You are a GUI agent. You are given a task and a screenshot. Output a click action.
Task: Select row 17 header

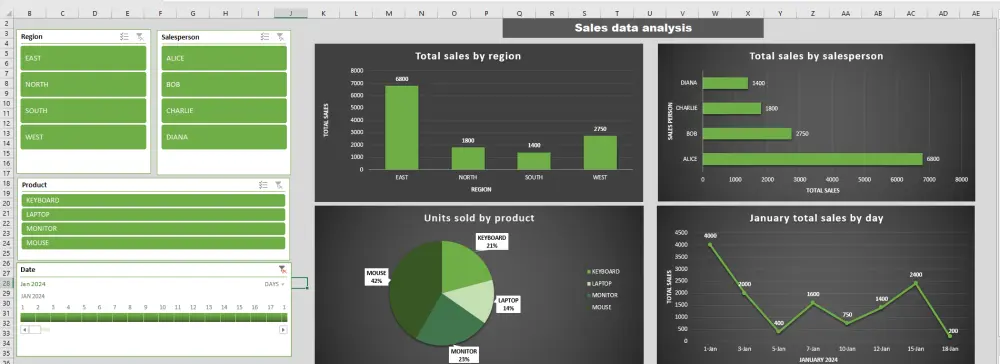click(x=6, y=174)
